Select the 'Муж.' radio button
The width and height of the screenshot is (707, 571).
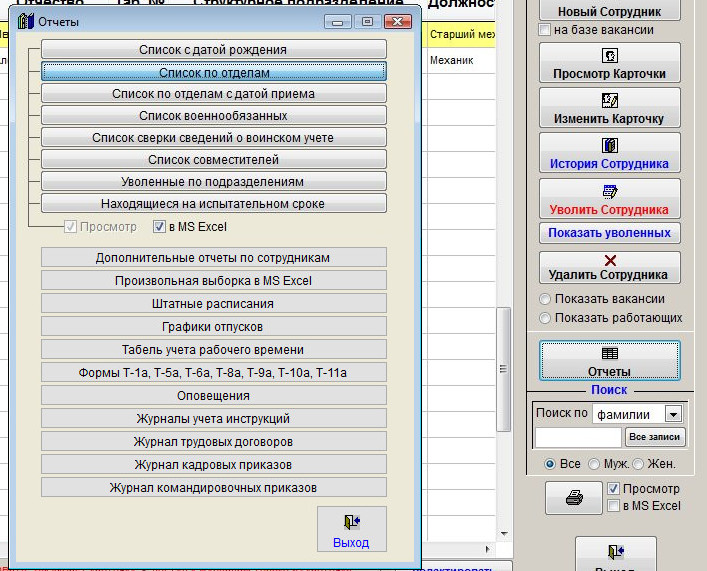594,464
